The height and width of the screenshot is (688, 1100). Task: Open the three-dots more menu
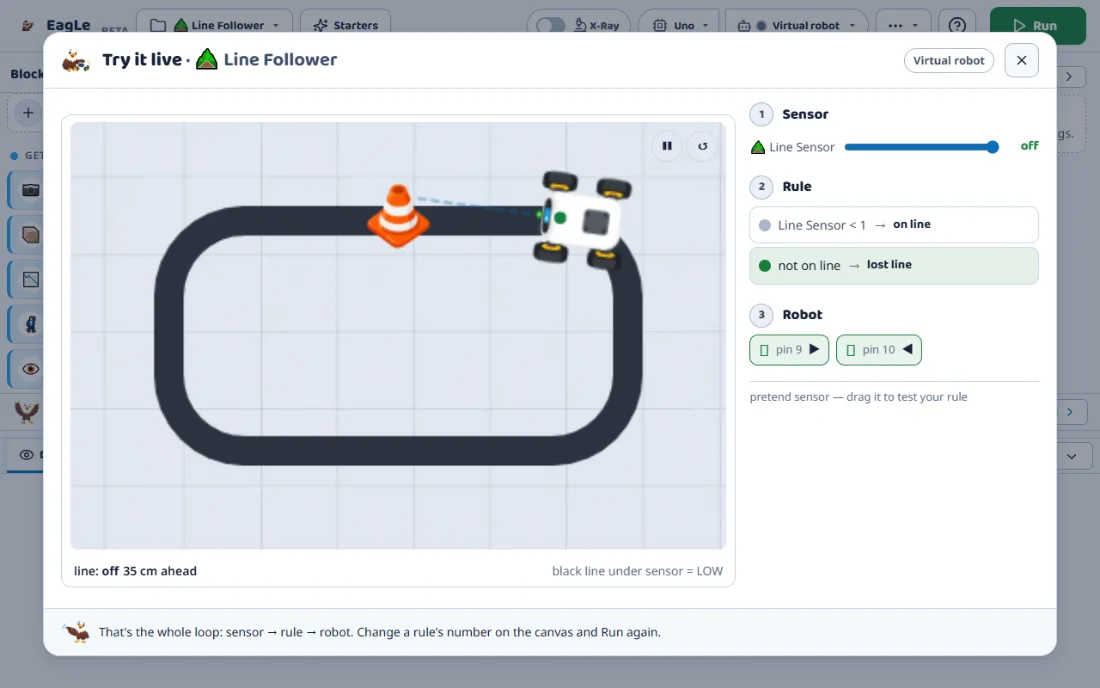click(903, 25)
